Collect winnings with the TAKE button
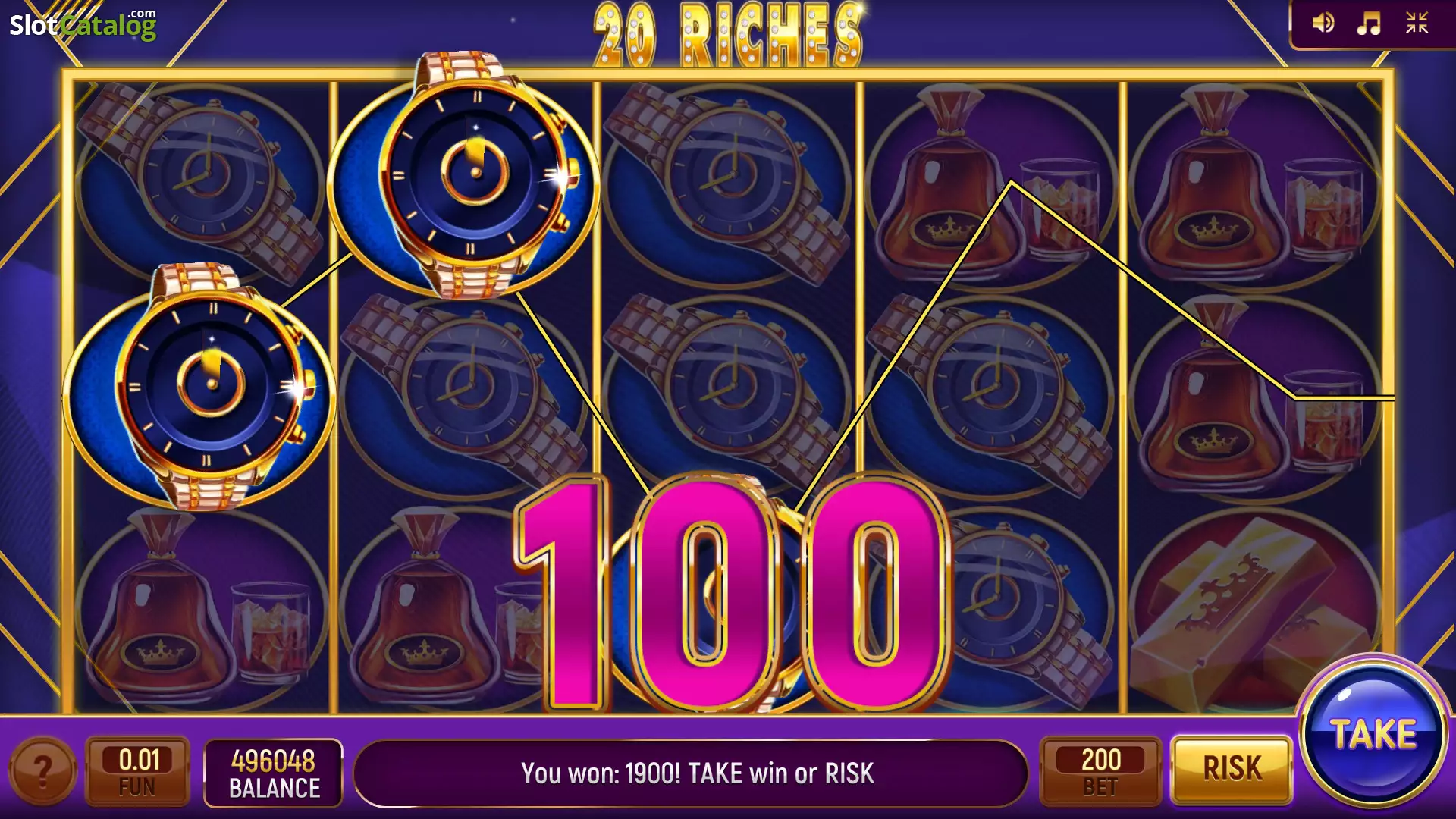The width and height of the screenshot is (1456, 819). tap(1373, 733)
